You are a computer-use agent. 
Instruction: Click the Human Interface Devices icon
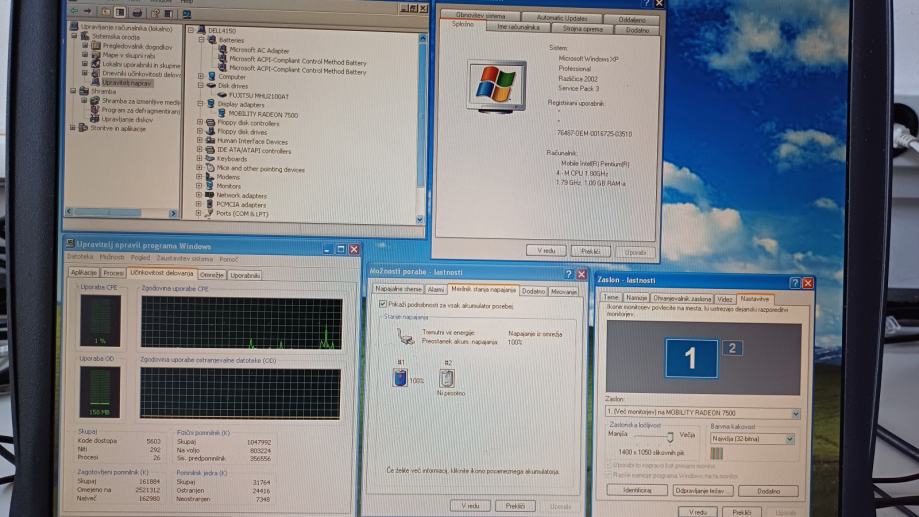[x=210, y=141]
